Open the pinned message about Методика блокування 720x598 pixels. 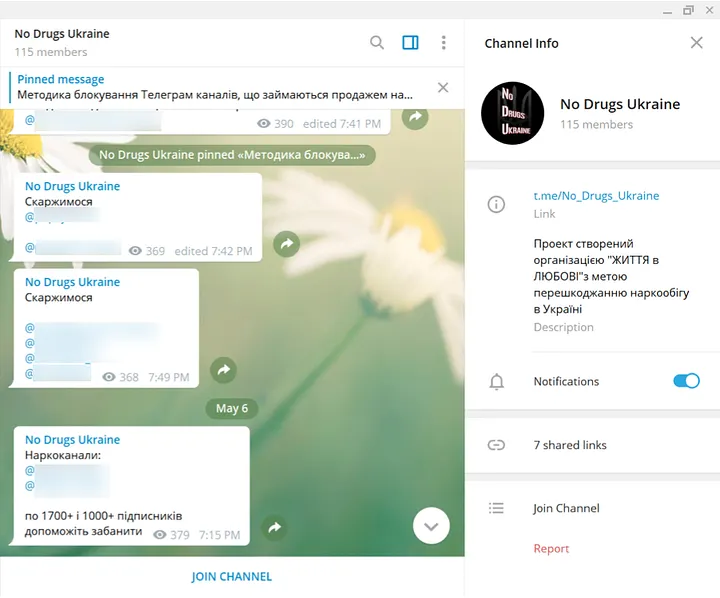coord(215,87)
